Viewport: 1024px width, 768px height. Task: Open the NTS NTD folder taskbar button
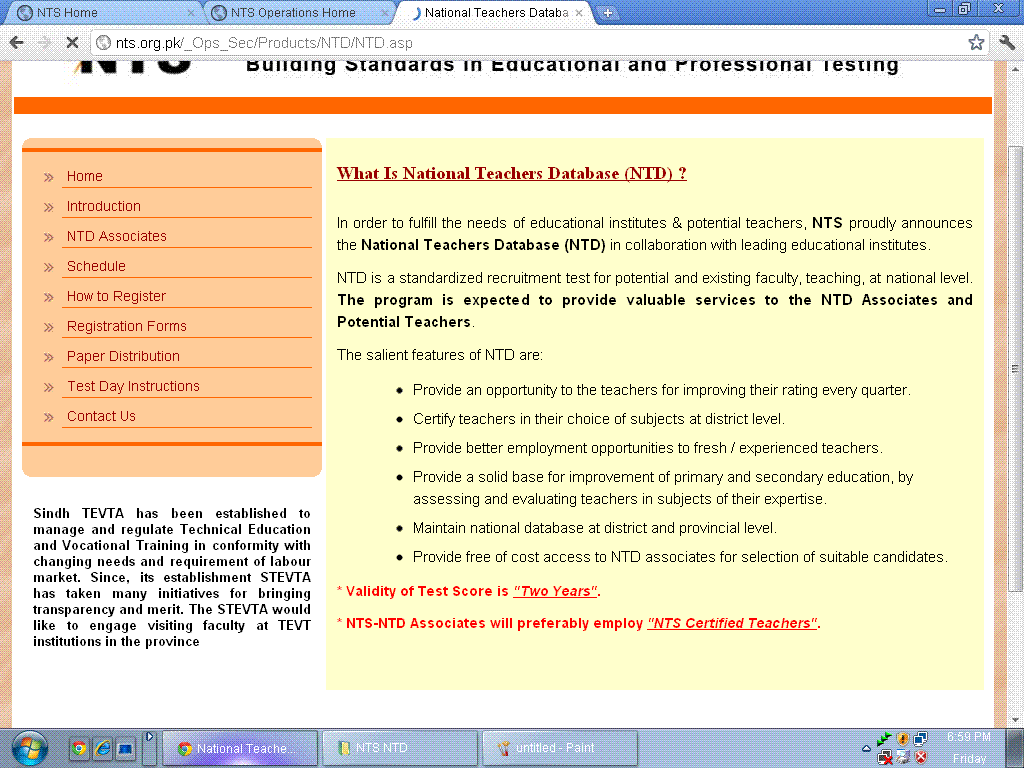point(400,748)
